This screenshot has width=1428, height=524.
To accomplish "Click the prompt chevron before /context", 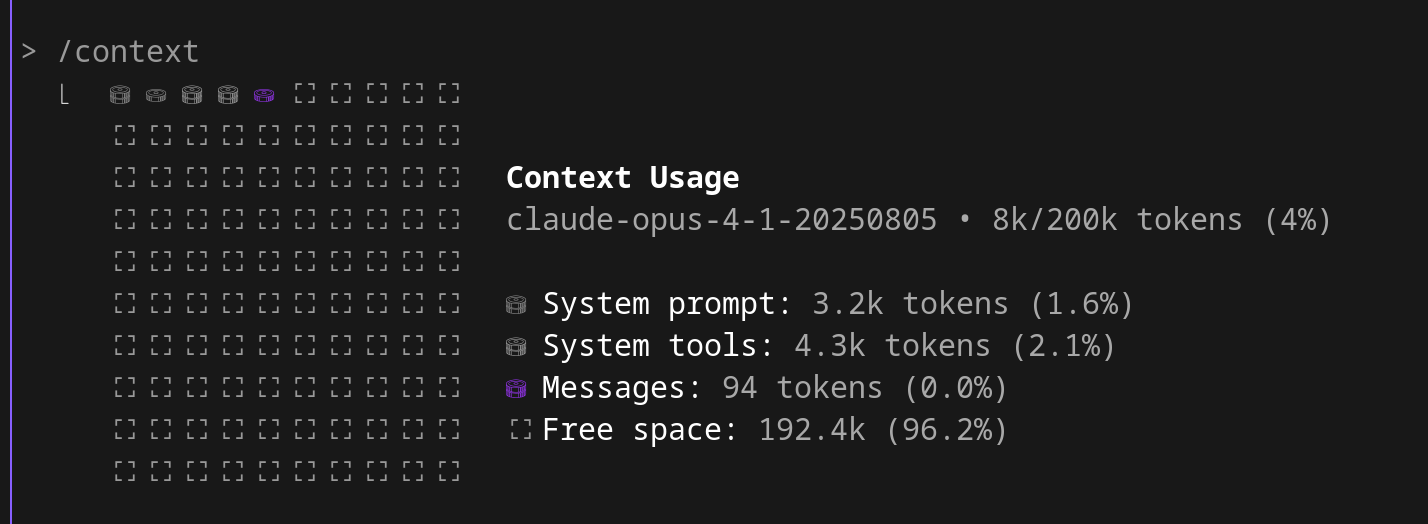I will (29, 51).
